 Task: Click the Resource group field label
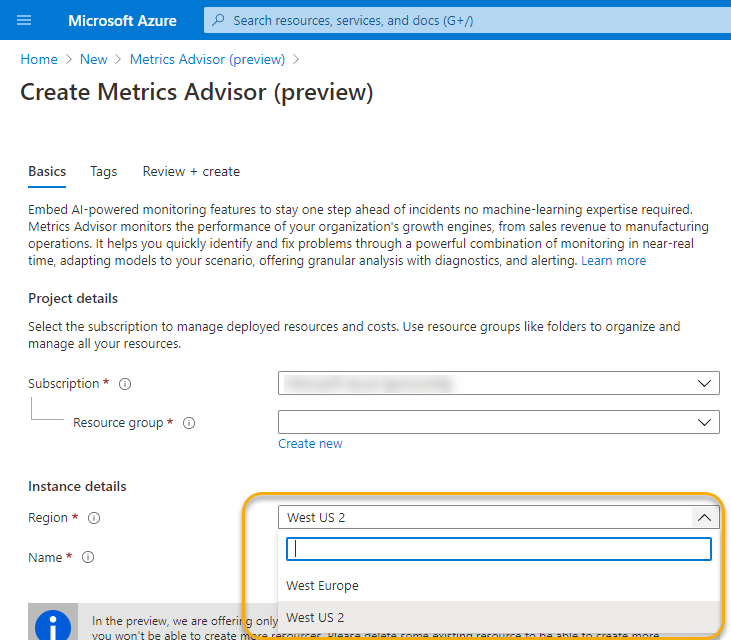[118, 423]
